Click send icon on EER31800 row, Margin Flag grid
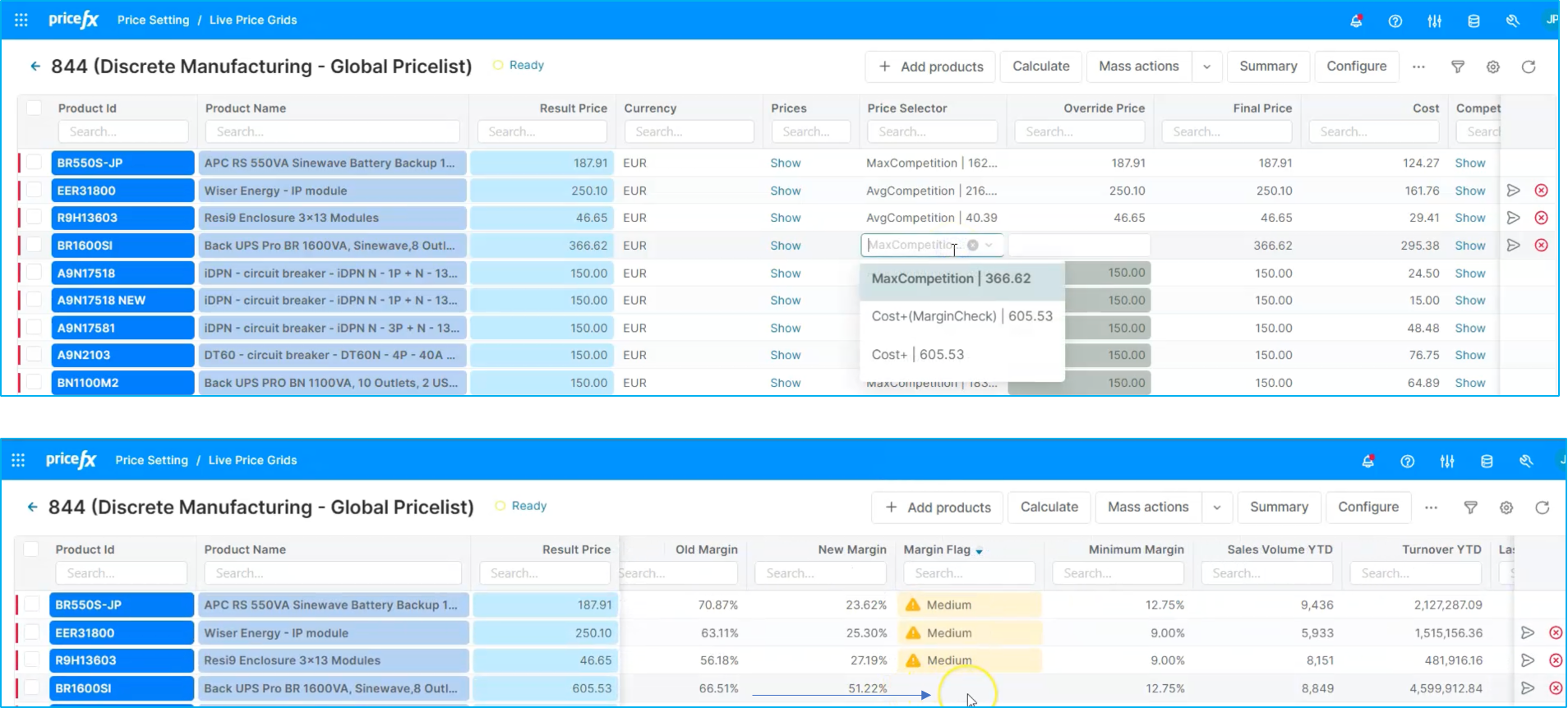 (x=1528, y=632)
